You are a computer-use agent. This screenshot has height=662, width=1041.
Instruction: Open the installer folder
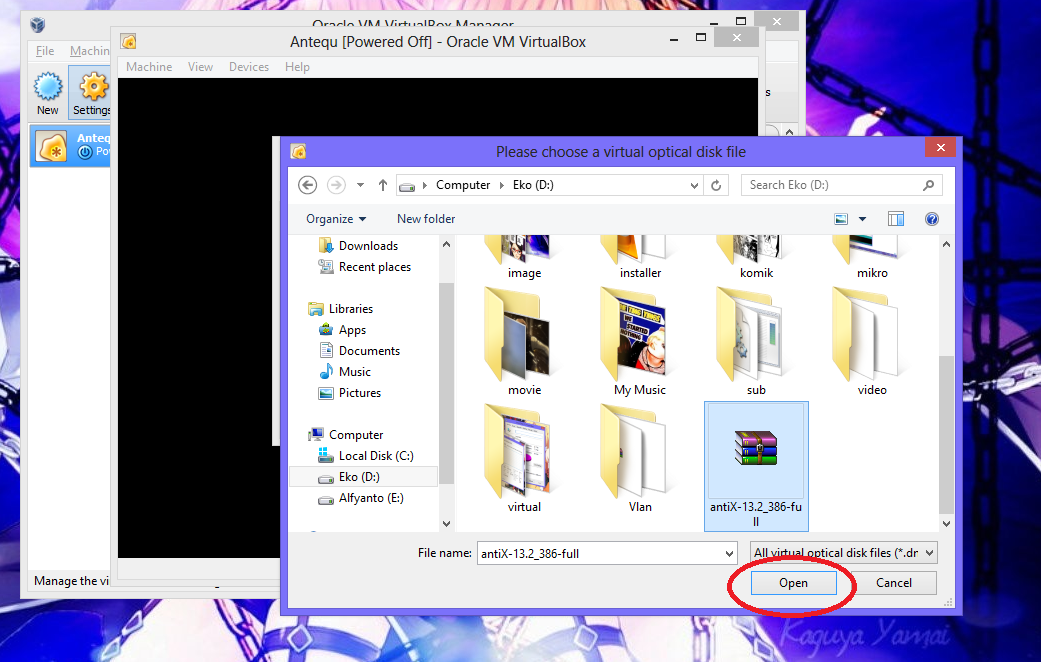tap(640, 258)
